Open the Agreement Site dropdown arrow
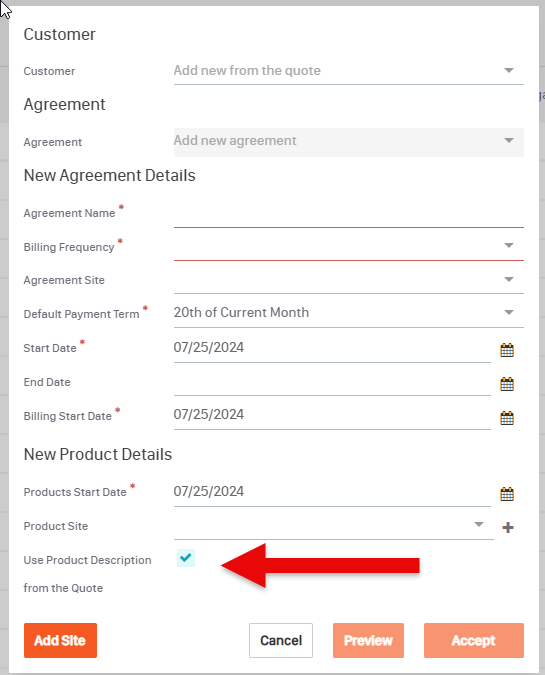545x675 pixels. point(509,279)
